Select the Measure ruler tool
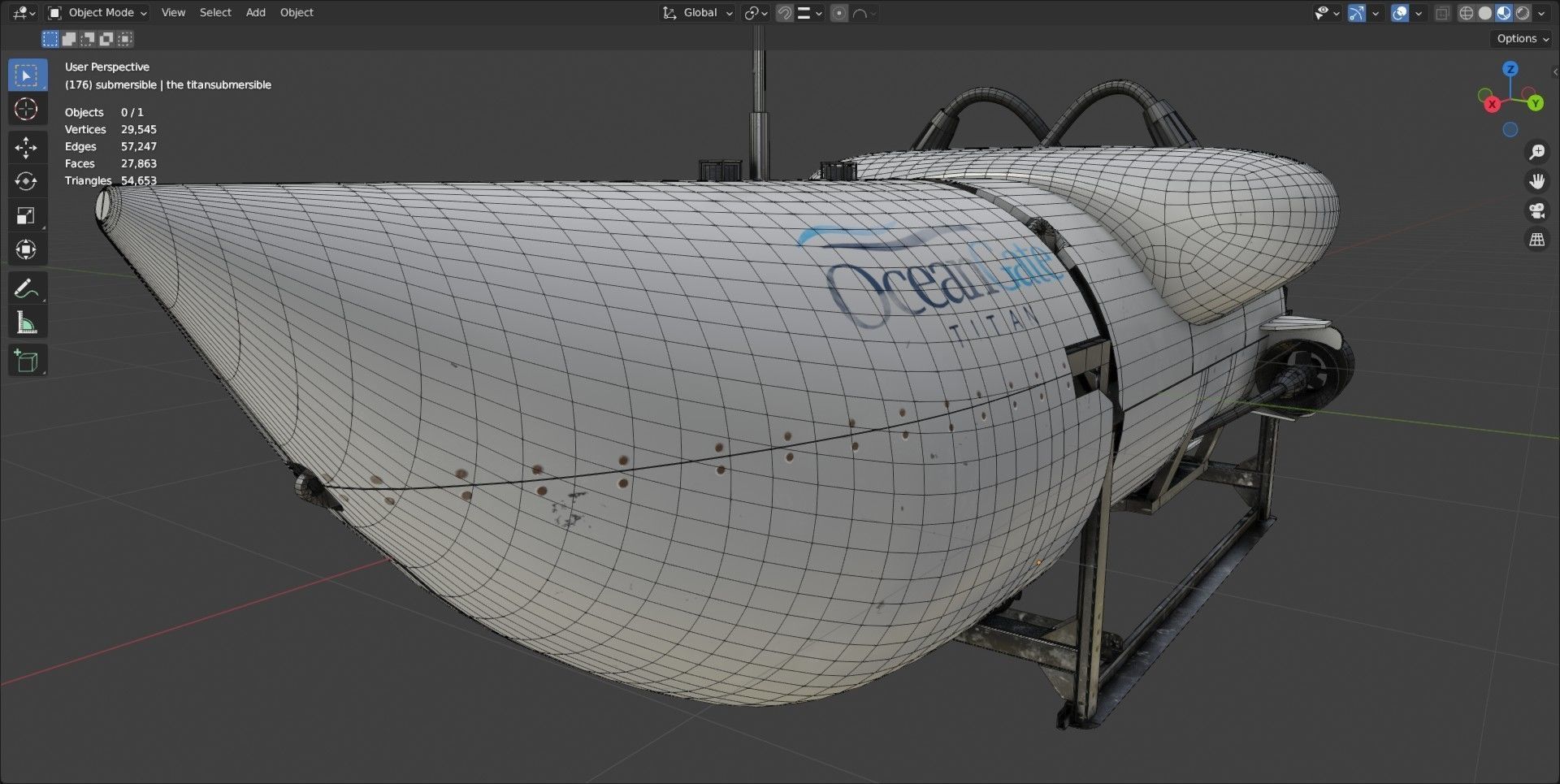This screenshot has width=1560, height=784. coord(26,323)
